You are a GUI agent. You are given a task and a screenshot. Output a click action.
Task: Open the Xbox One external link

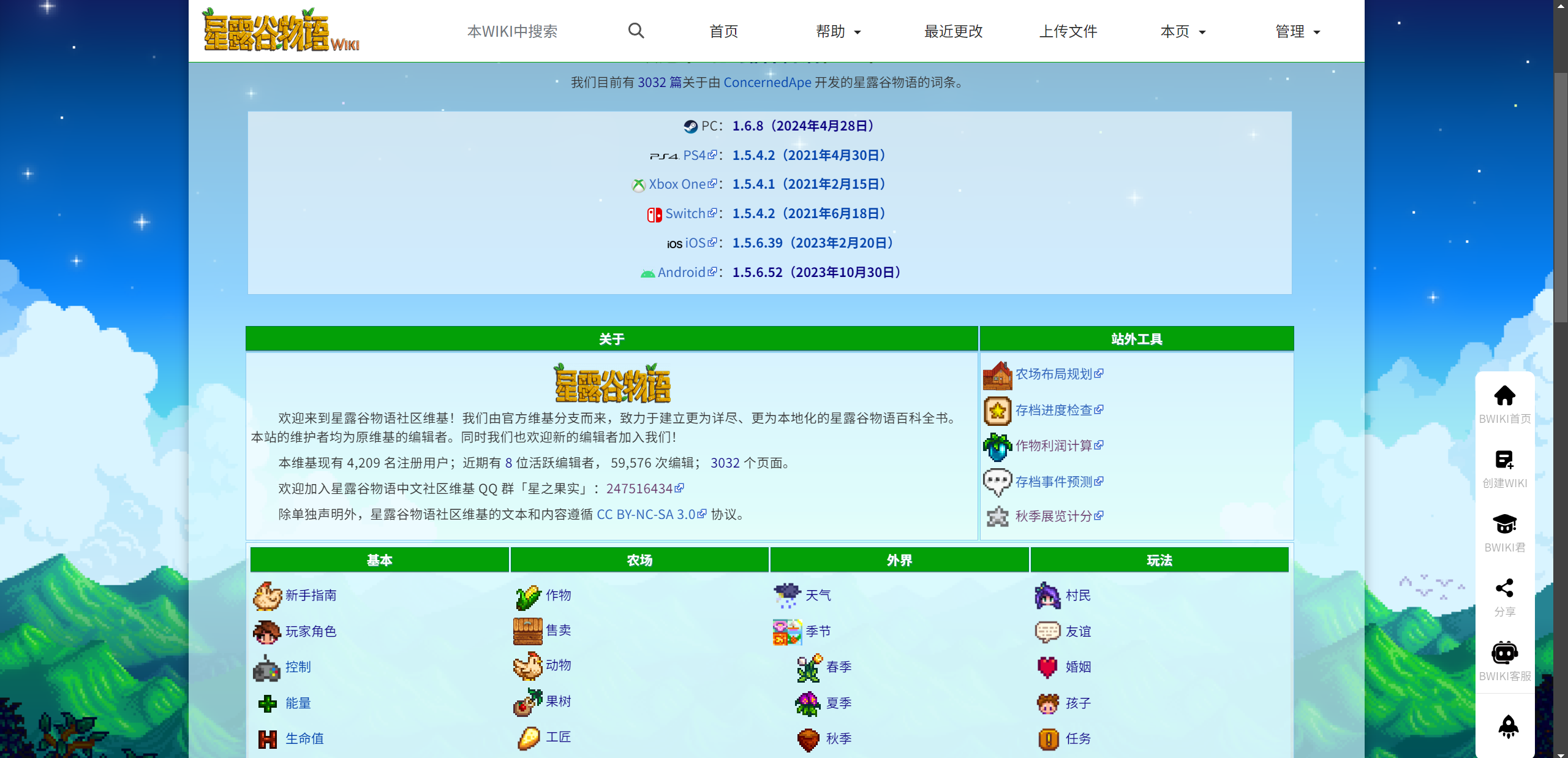(x=682, y=184)
